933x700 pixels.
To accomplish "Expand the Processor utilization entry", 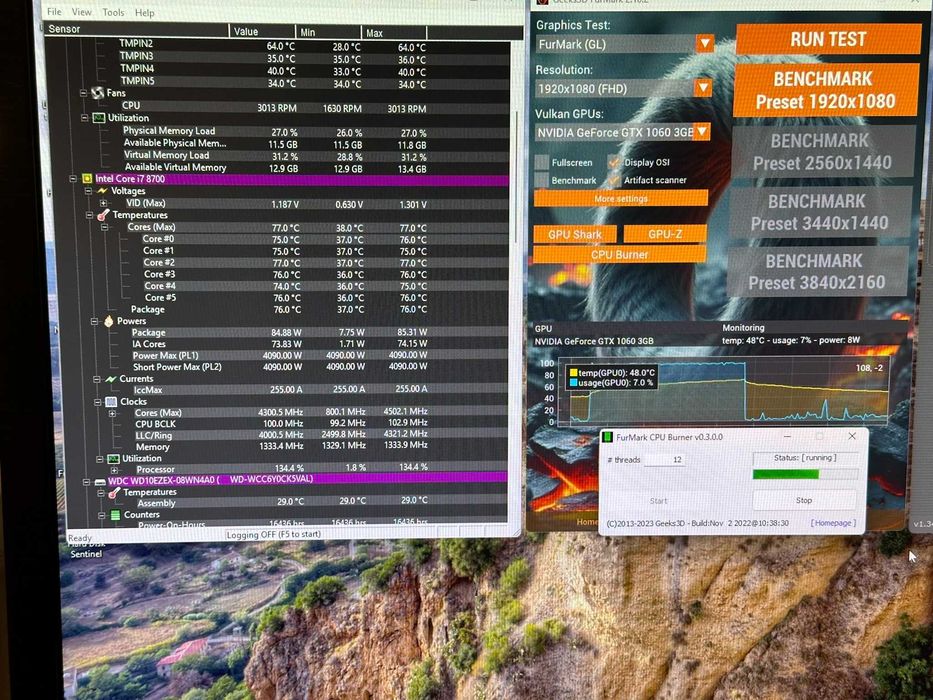I will [x=114, y=470].
